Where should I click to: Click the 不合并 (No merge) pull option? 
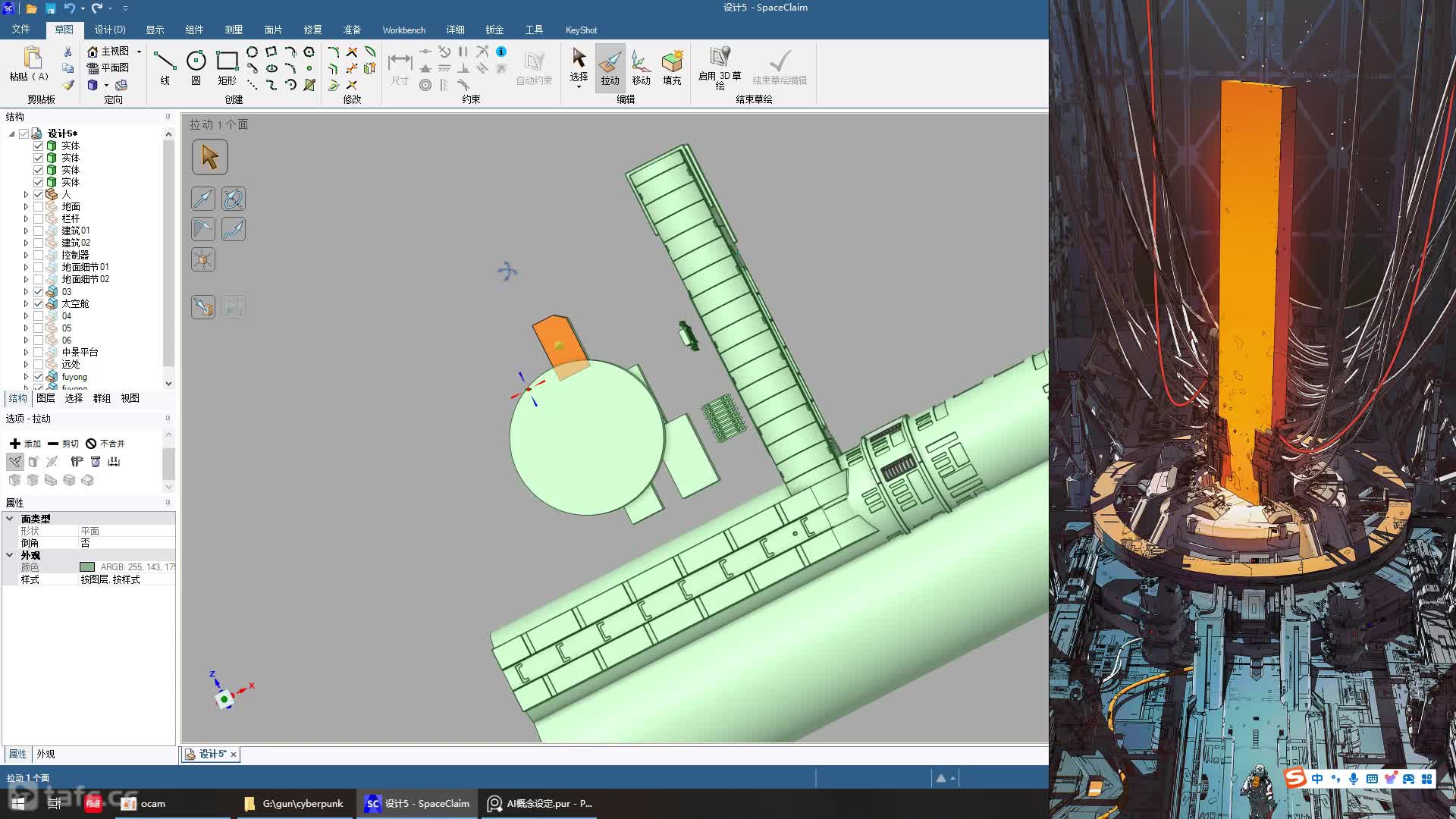point(105,444)
